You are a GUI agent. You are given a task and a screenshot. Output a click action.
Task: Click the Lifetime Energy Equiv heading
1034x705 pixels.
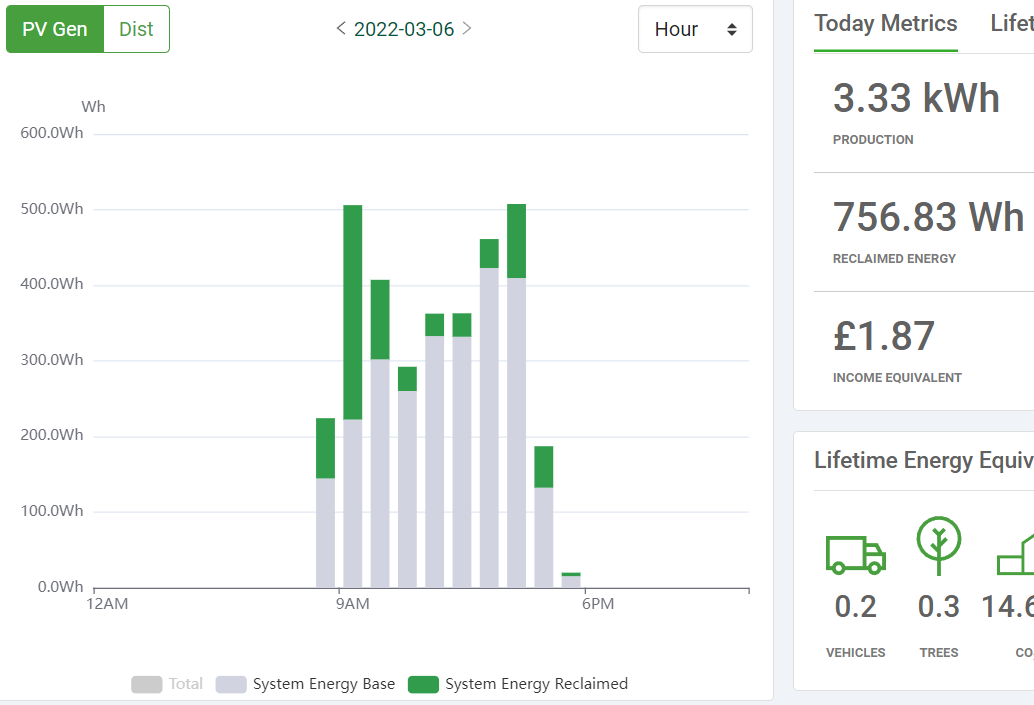coord(924,460)
